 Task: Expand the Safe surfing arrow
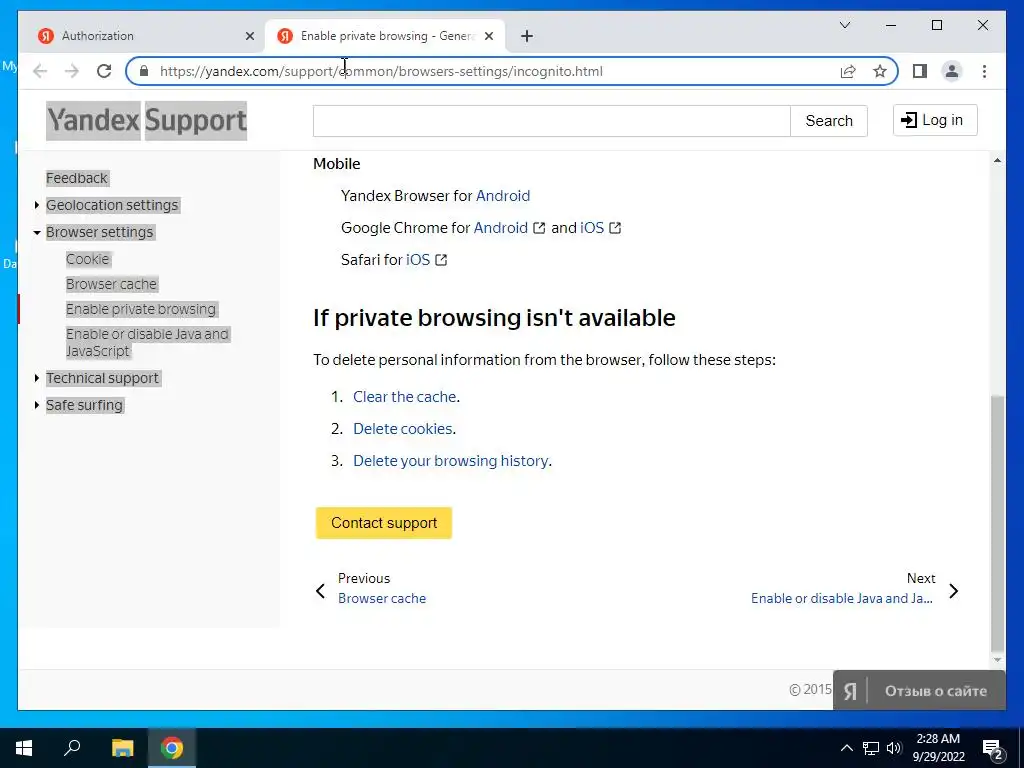[x=37, y=405]
